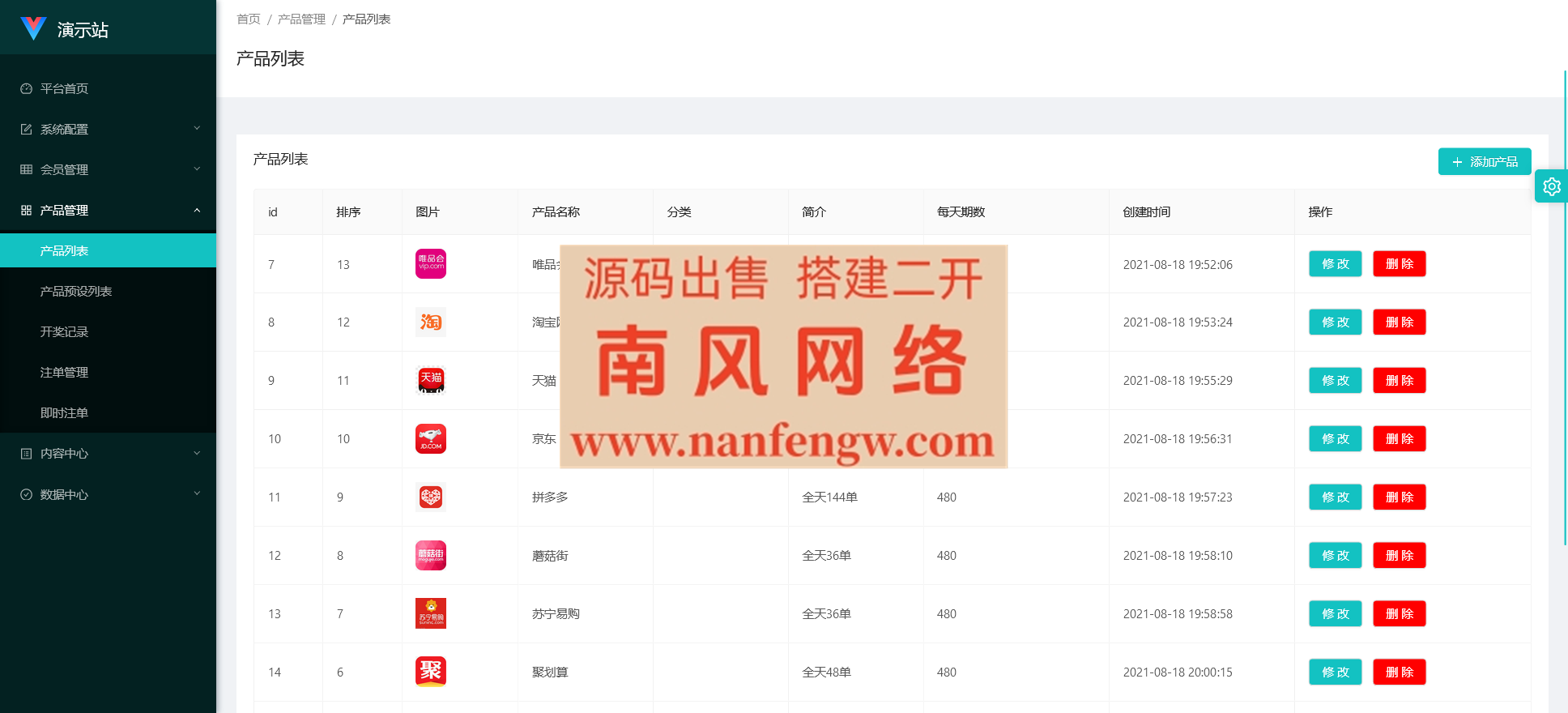
Task: Open the Pinduoduo product image
Action: click(x=430, y=497)
